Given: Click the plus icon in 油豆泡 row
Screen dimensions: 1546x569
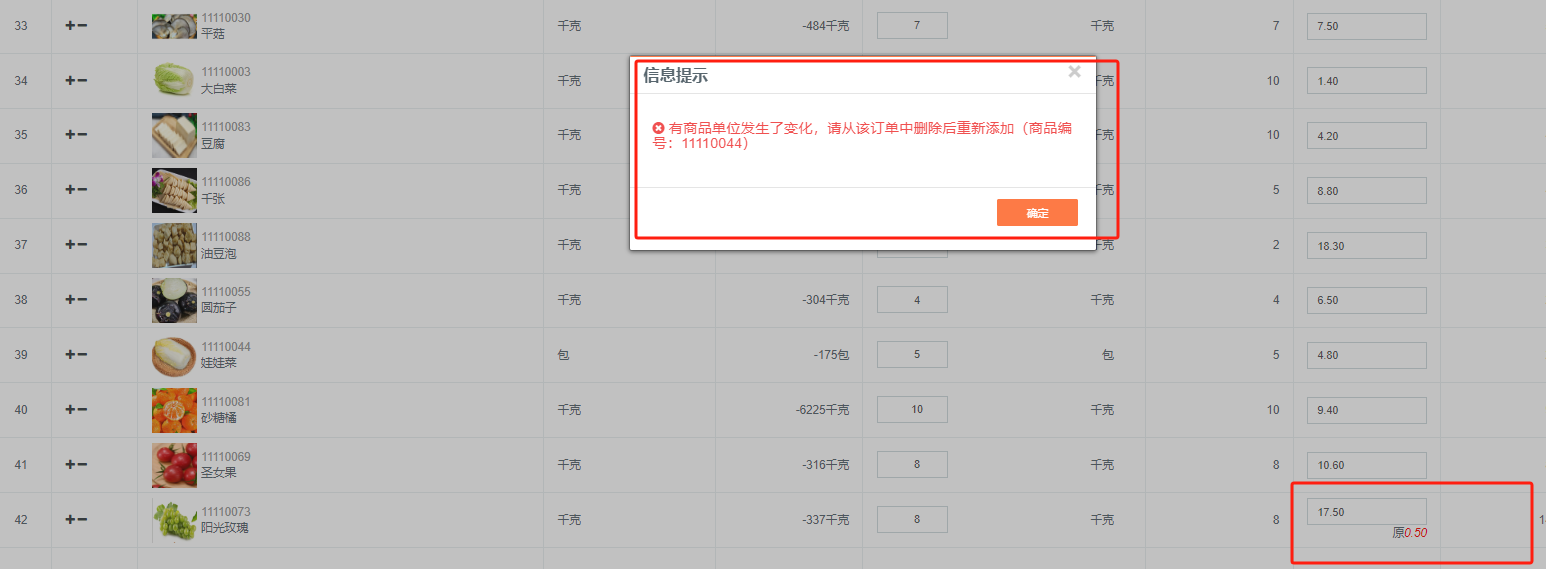Looking at the screenshot, I should tap(70, 245).
